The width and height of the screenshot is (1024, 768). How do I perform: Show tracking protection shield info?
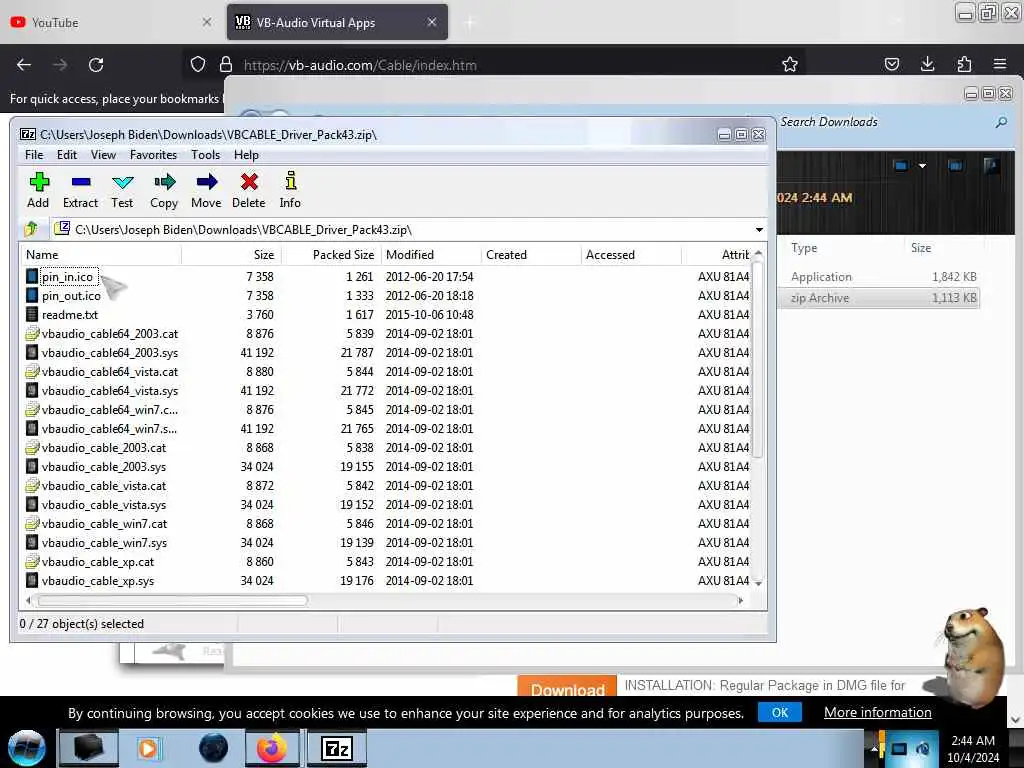[198, 65]
